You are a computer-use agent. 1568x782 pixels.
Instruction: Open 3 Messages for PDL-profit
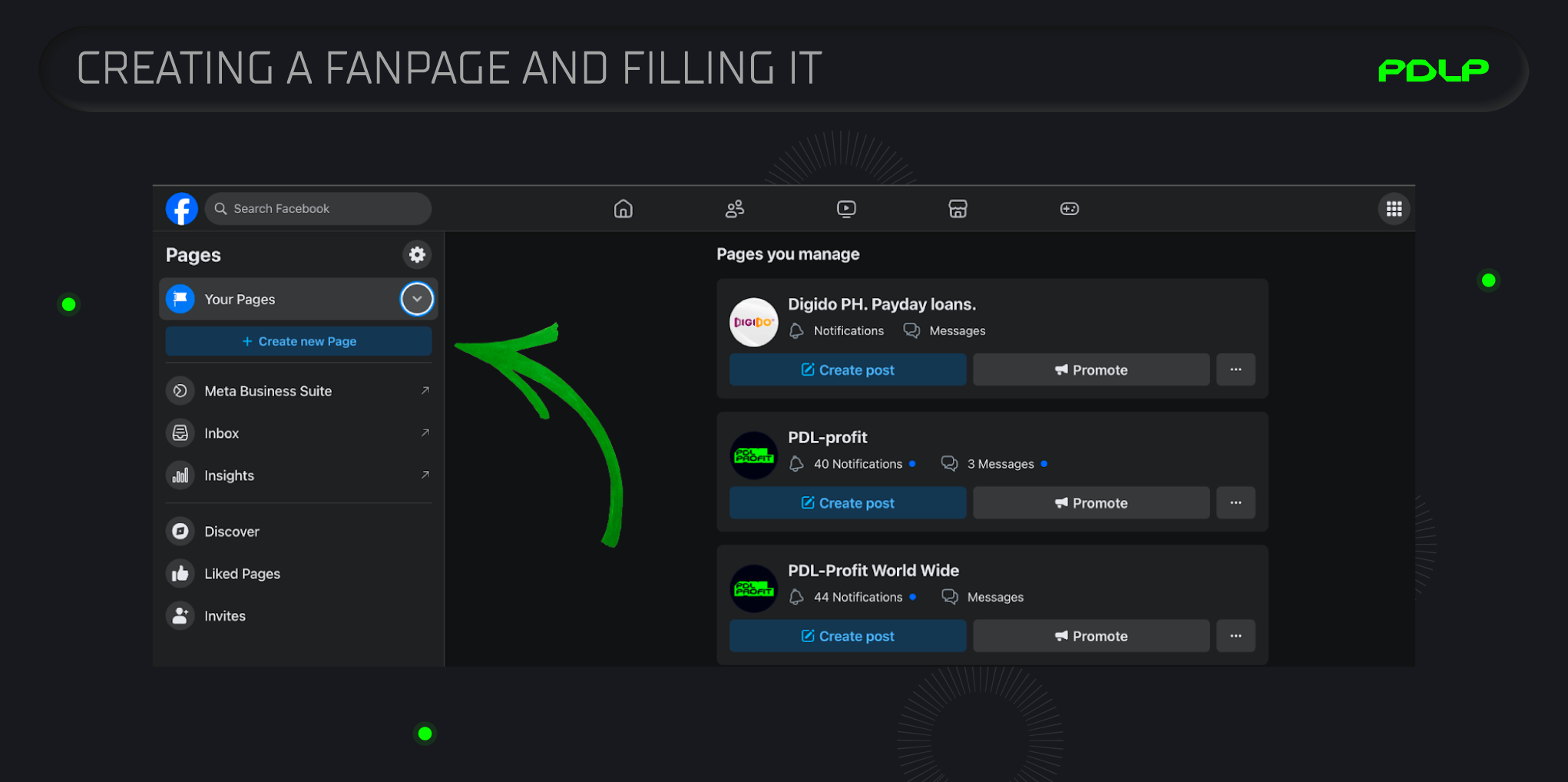pyautogui.click(x=994, y=464)
